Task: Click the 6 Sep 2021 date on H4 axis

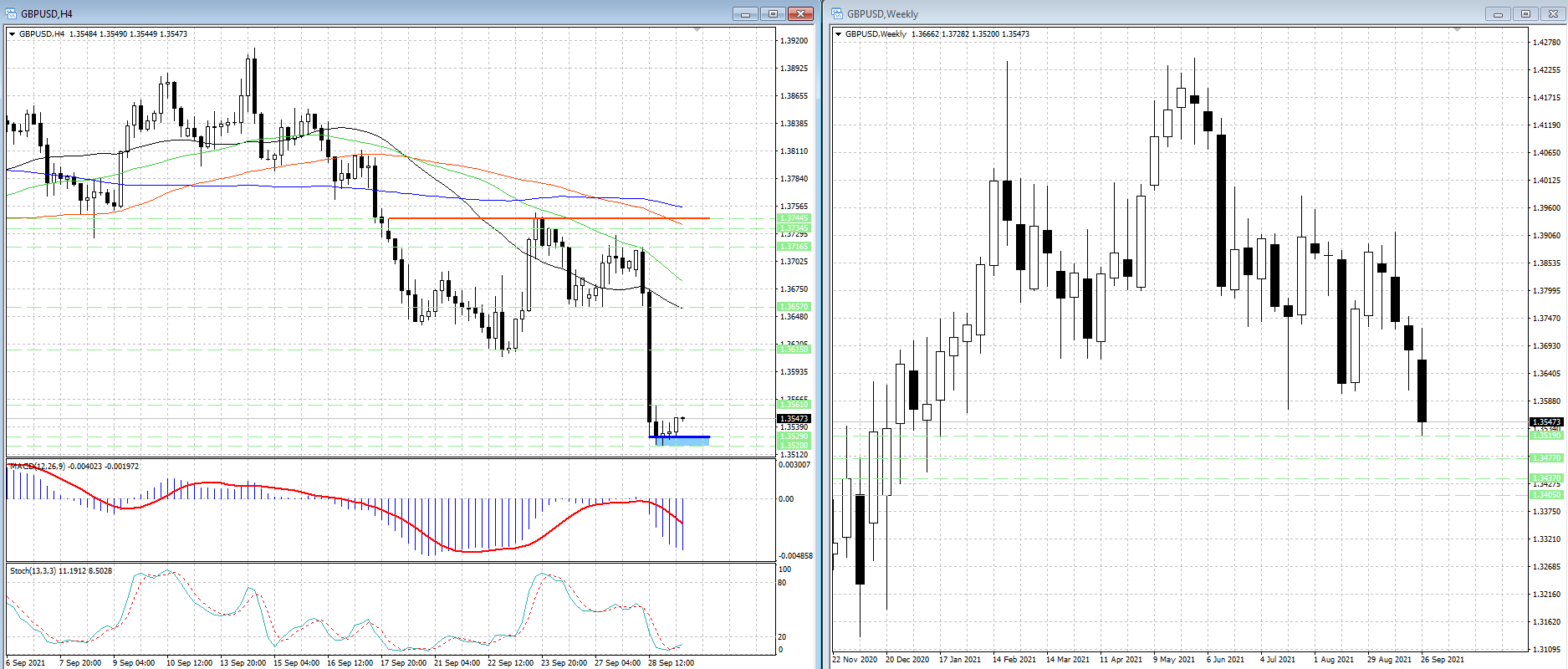Action: tap(26, 662)
